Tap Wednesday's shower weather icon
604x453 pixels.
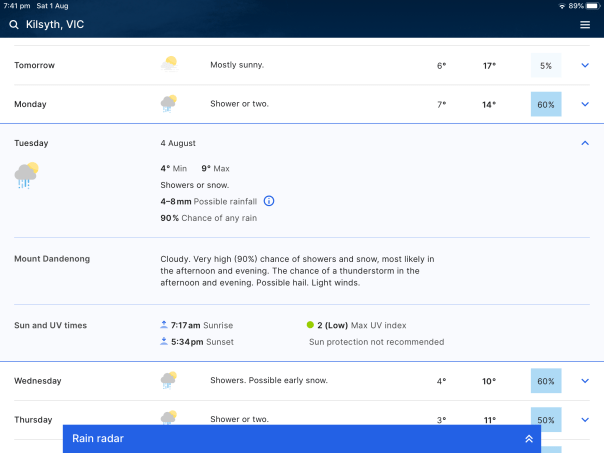[x=169, y=380]
